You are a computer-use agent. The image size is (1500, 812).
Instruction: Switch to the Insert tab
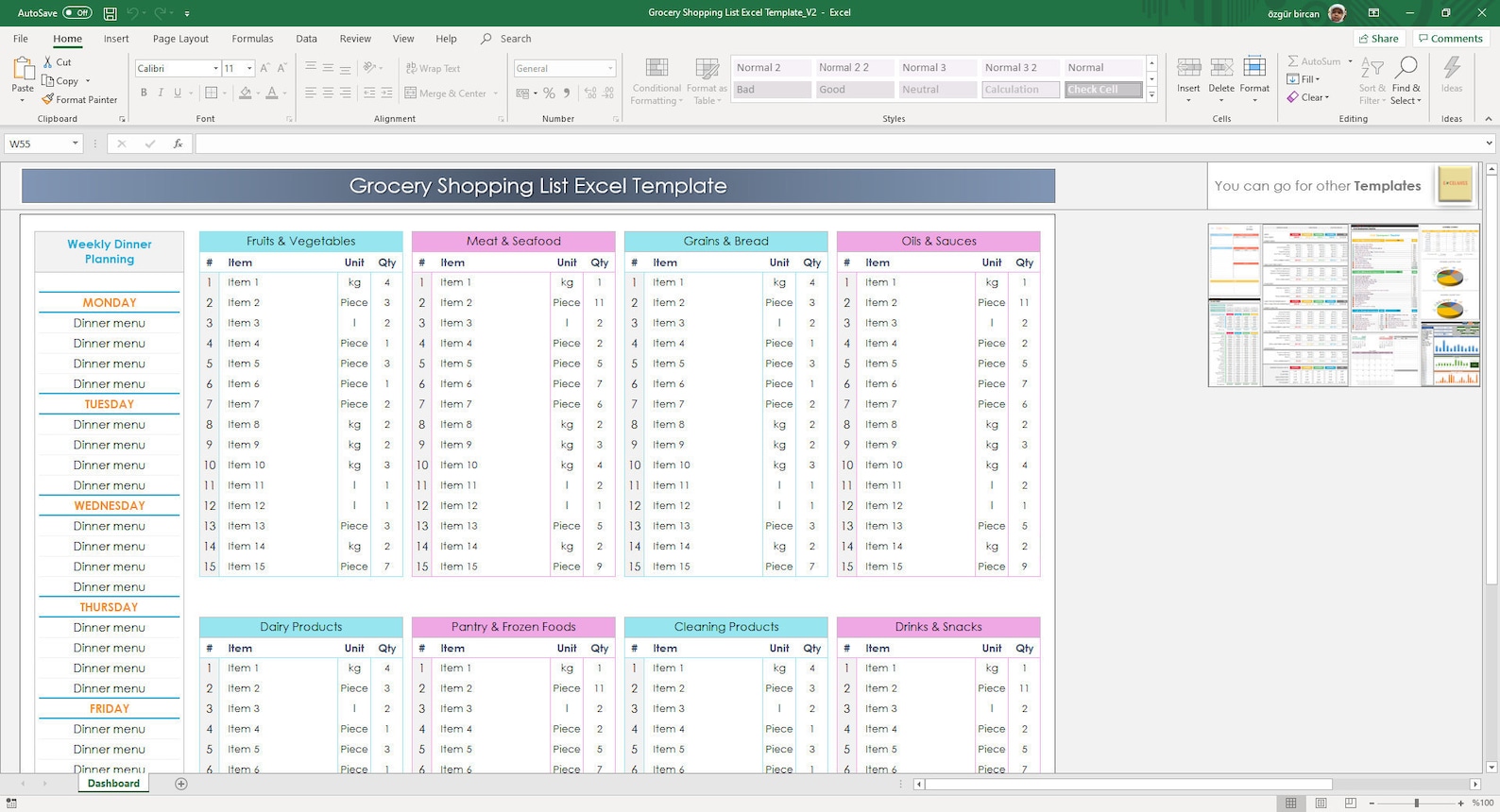click(x=116, y=39)
